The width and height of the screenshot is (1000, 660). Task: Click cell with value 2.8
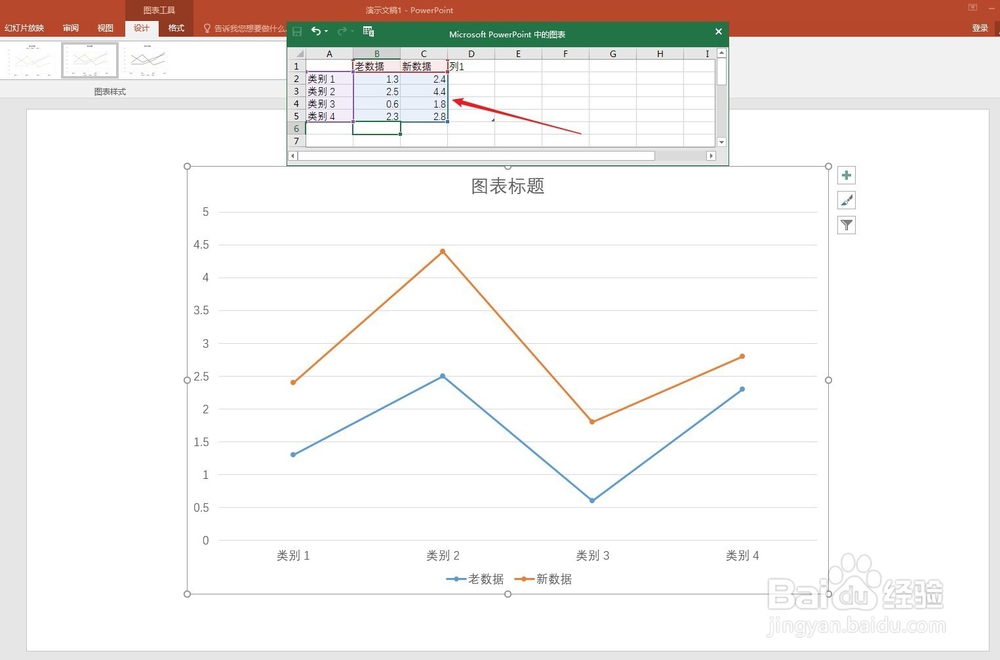(x=424, y=116)
